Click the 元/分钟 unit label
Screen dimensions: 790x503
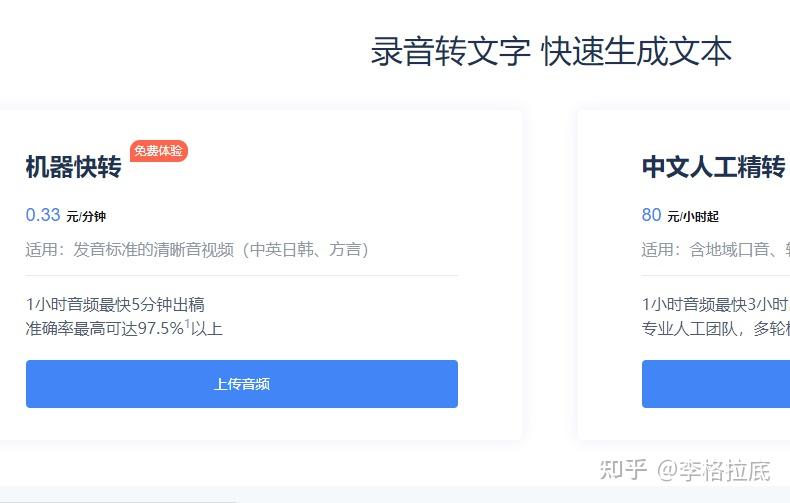tap(86, 216)
